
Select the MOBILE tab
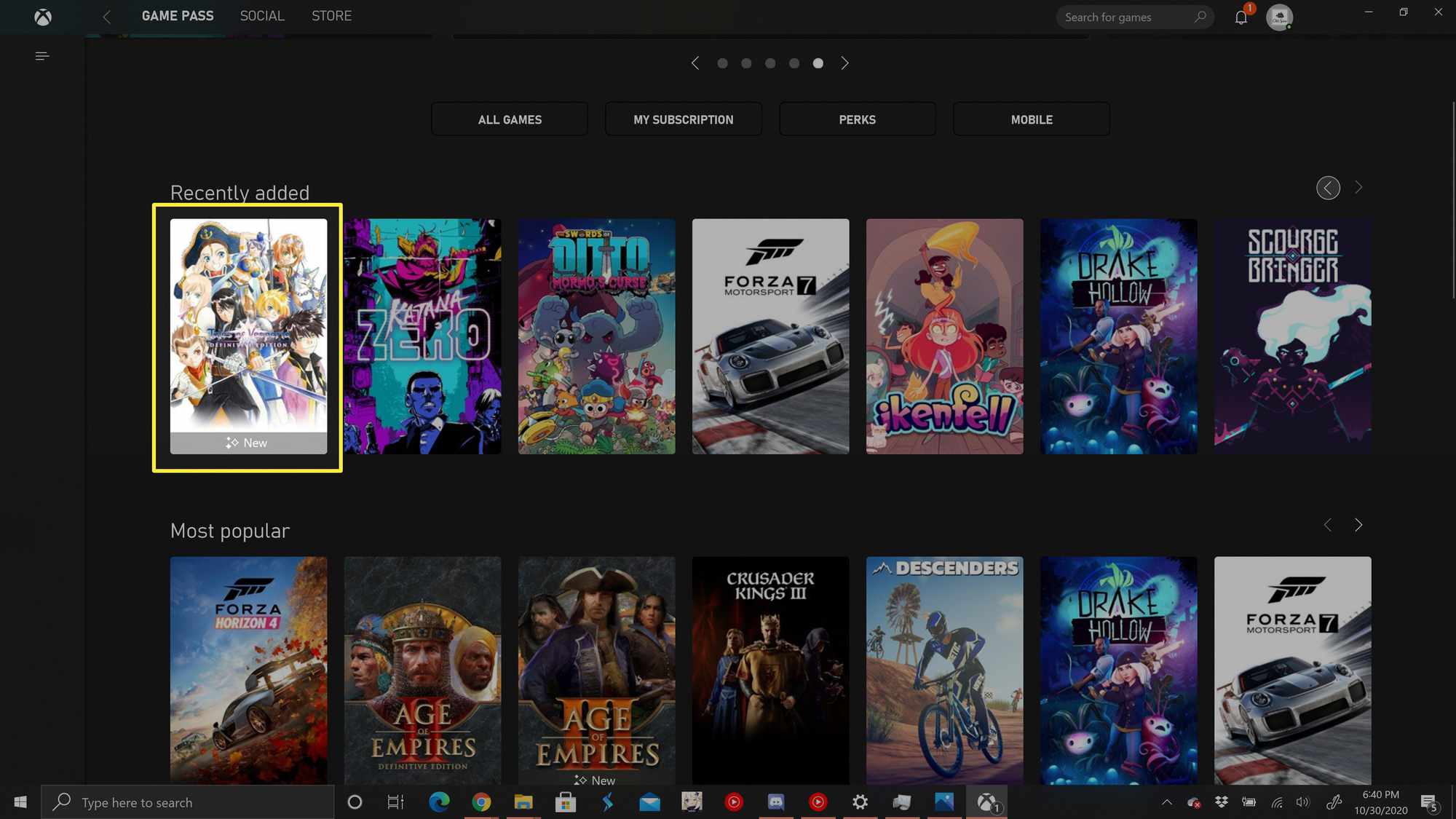(1031, 119)
